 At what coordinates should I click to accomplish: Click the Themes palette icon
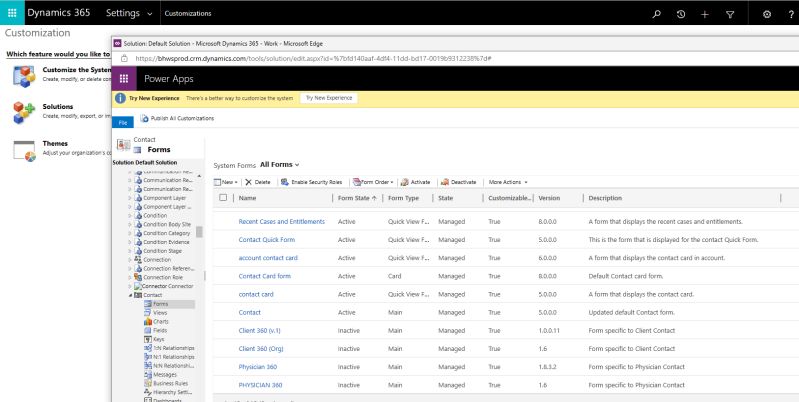(24, 151)
